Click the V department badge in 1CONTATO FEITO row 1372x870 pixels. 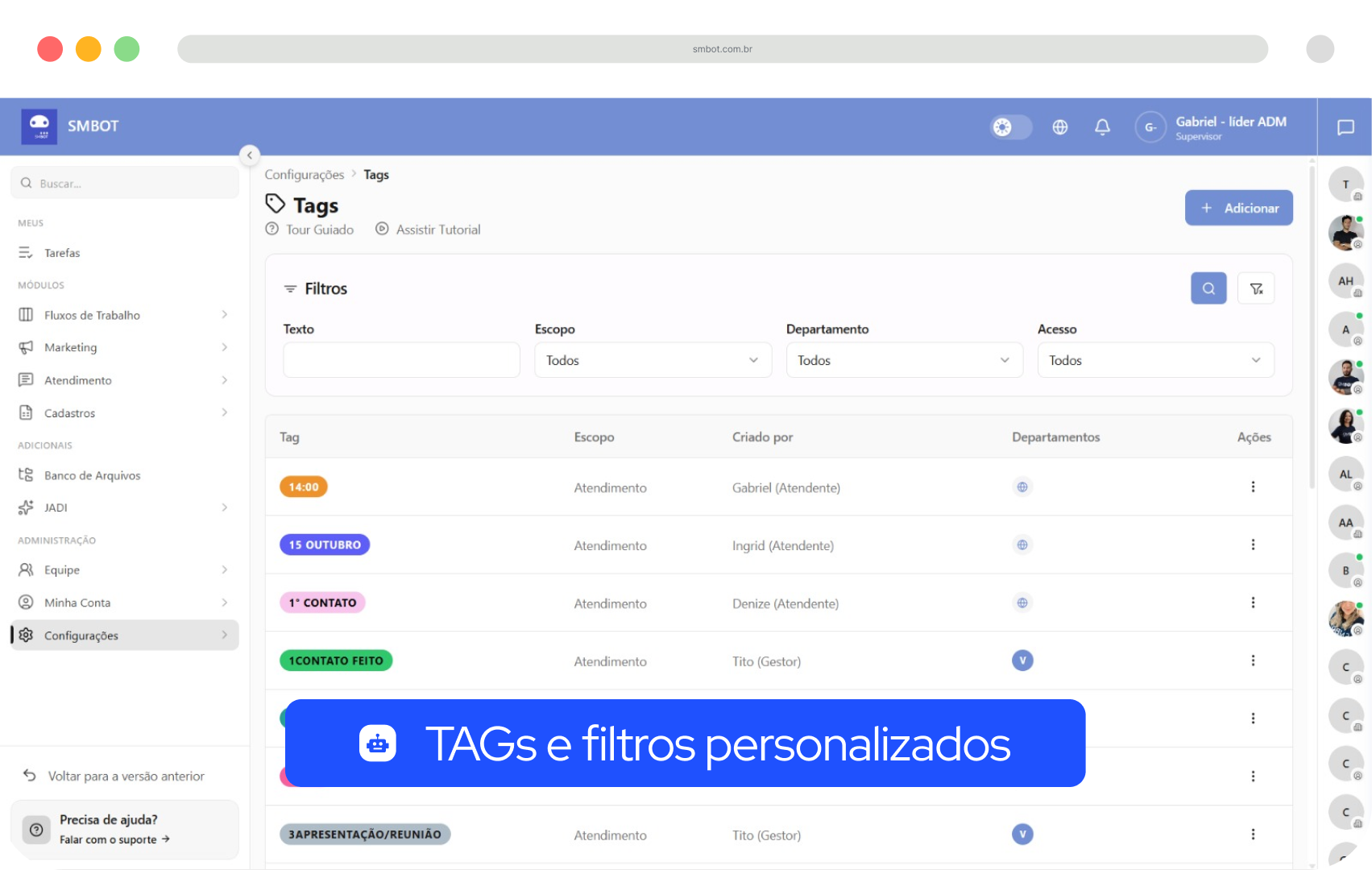(x=1022, y=661)
